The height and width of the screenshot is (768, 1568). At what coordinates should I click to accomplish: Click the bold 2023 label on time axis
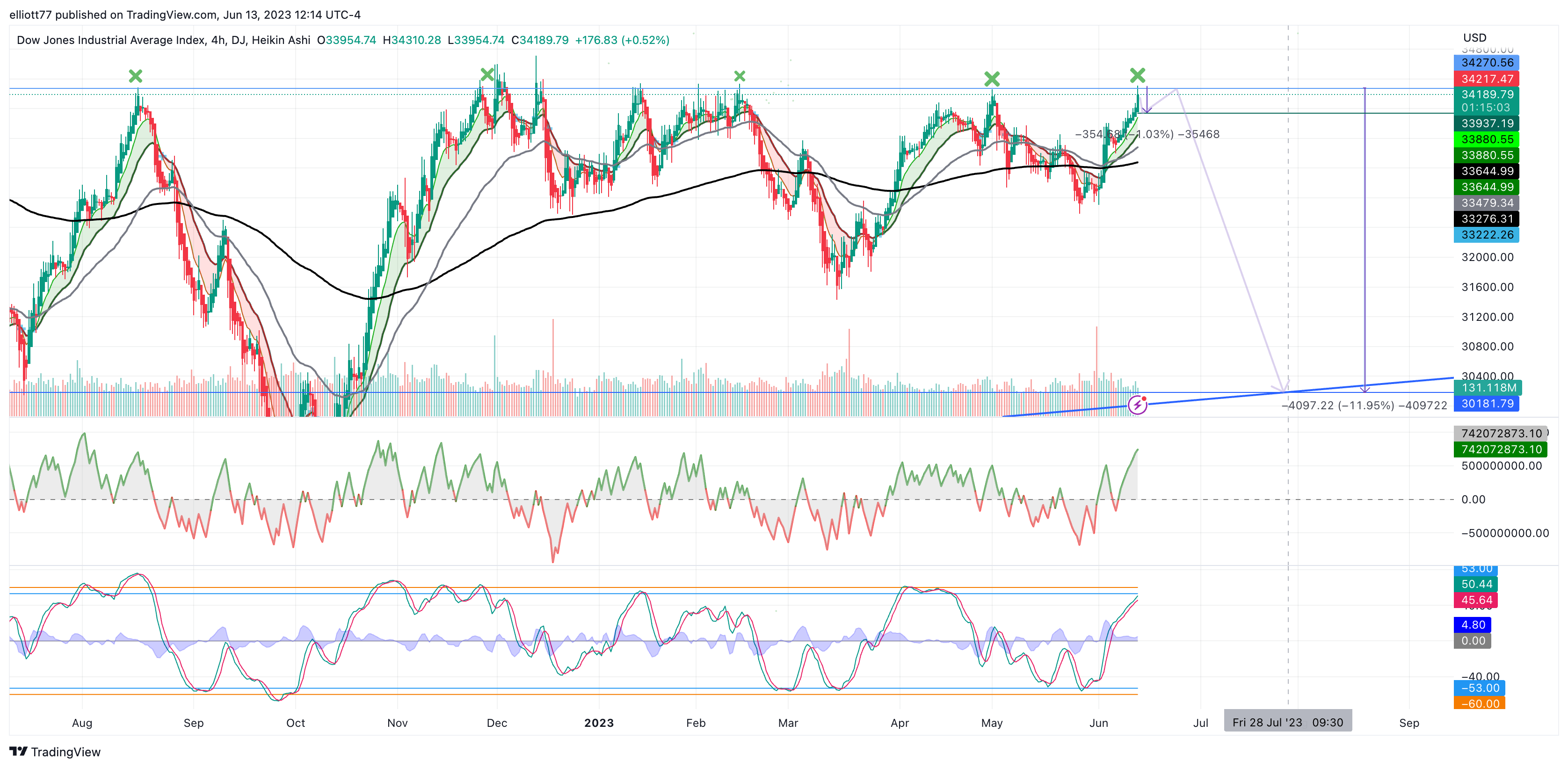(x=599, y=723)
